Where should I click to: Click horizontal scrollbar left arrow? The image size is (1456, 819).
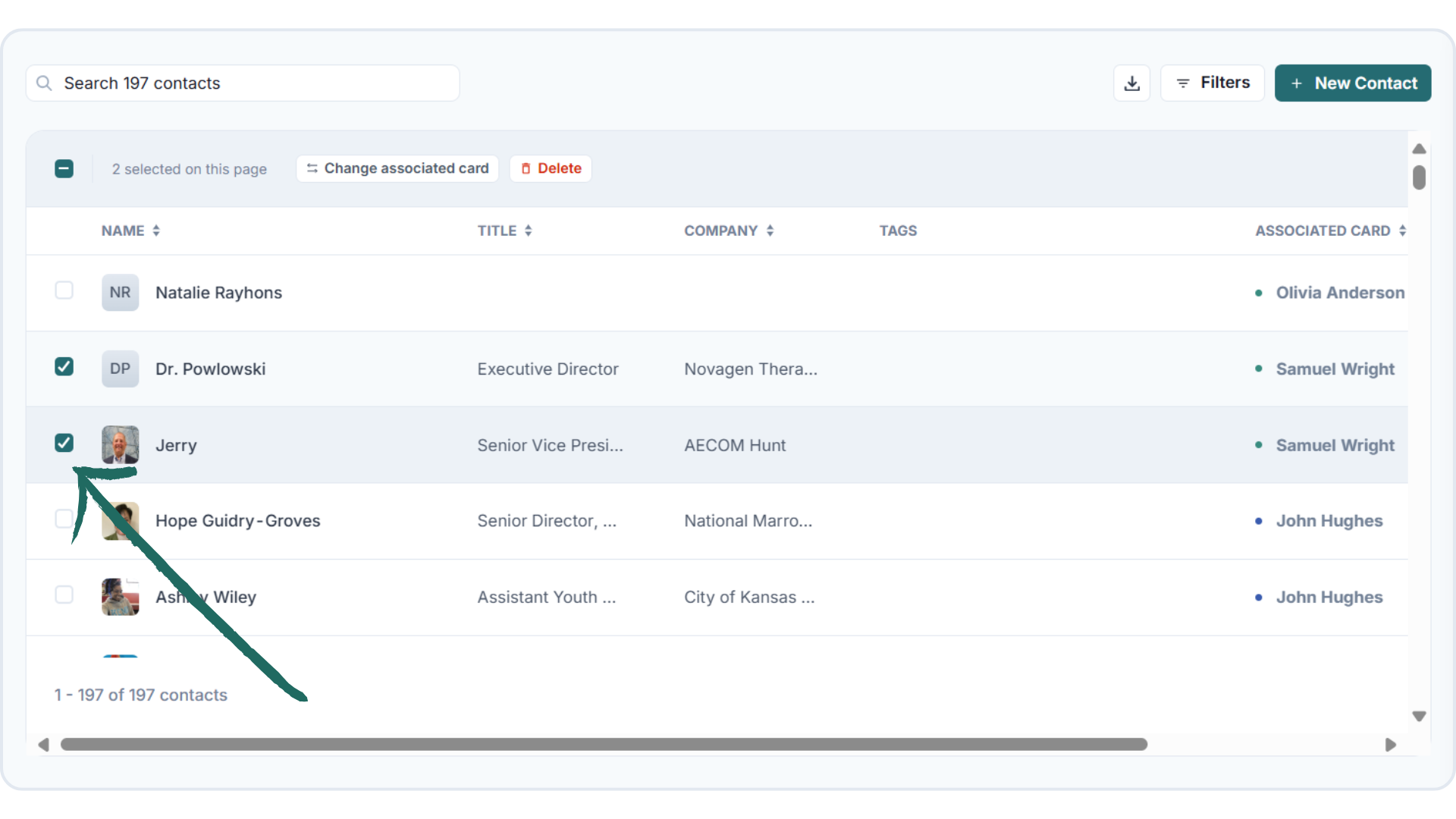(x=43, y=745)
